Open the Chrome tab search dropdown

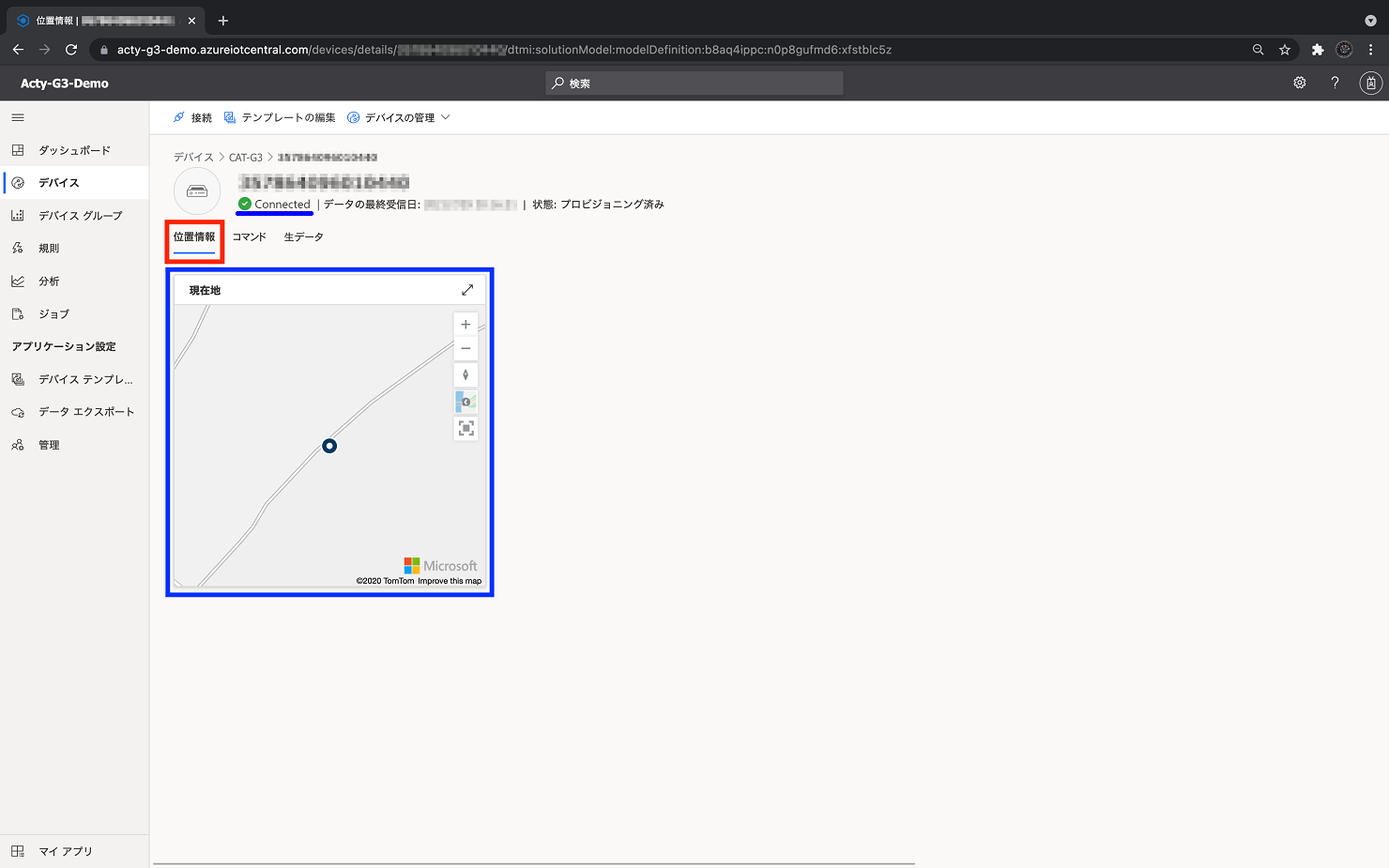click(x=1370, y=20)
